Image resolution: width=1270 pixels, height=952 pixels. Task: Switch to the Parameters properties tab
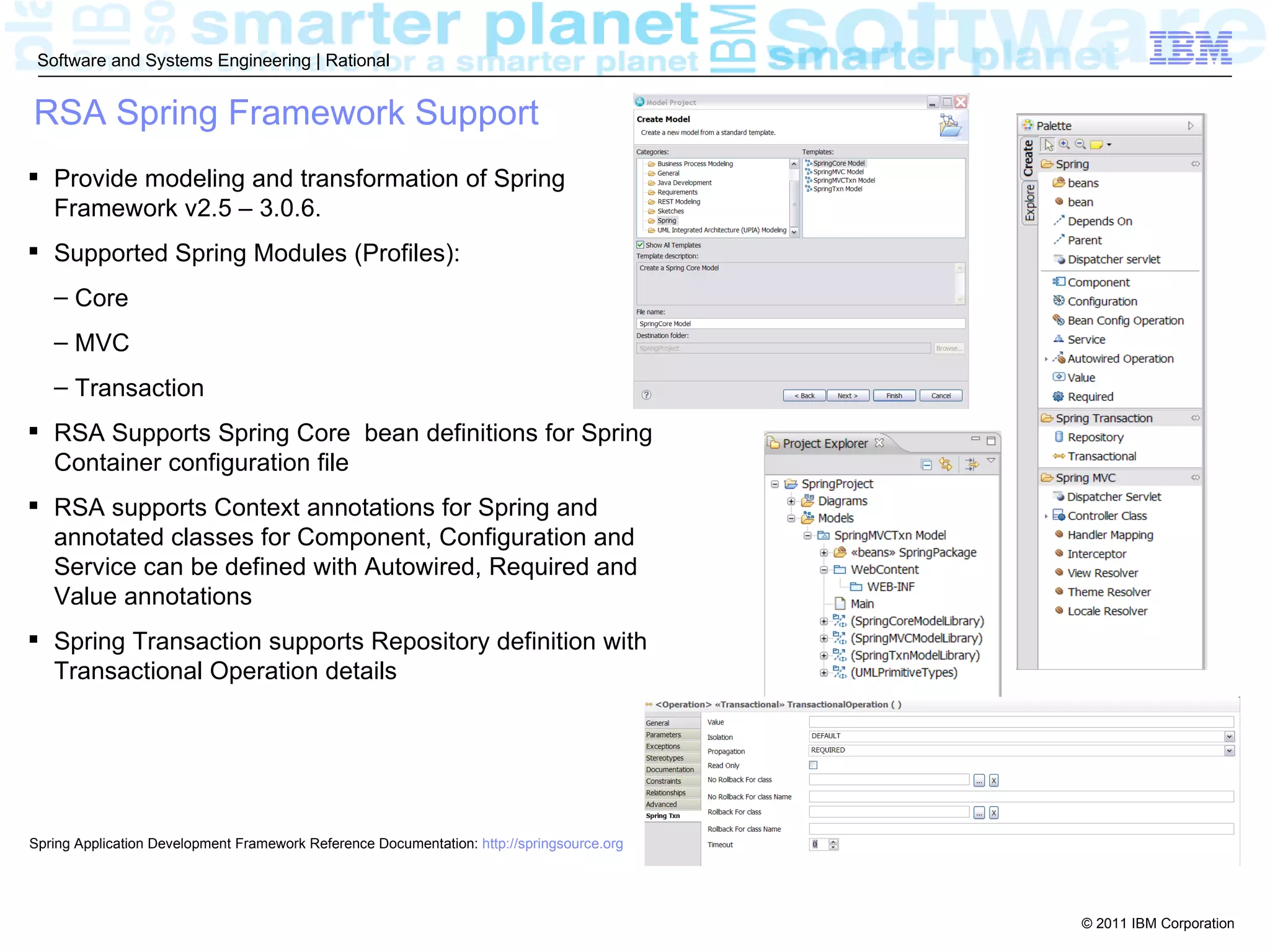point(672,734)
